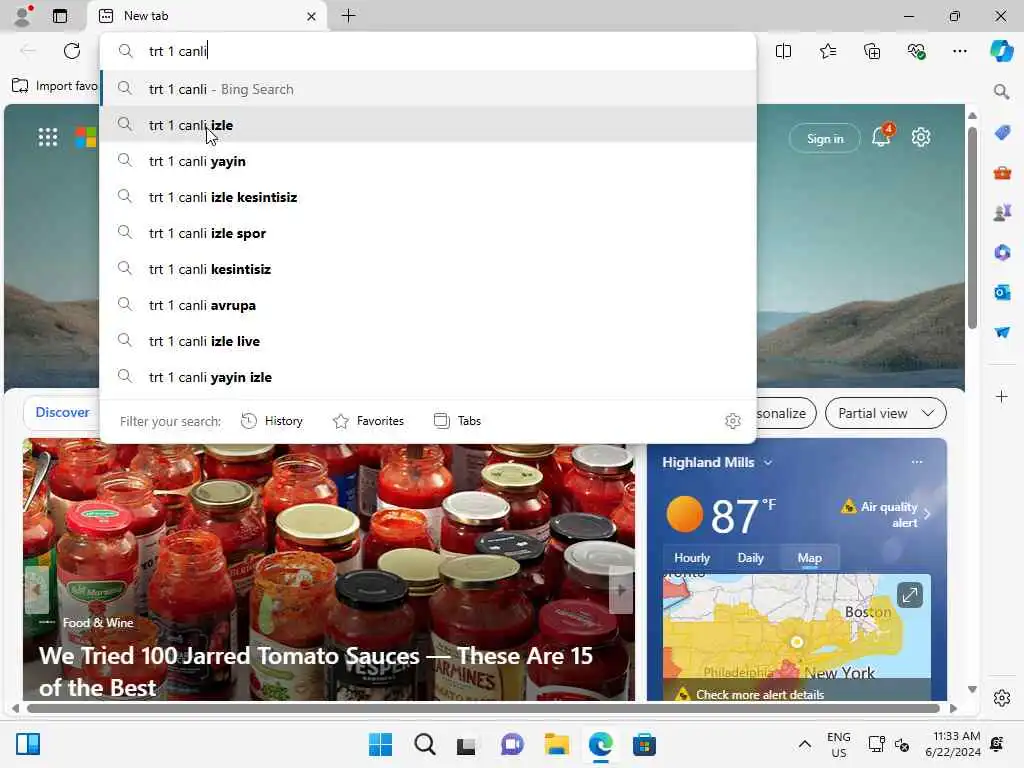Open the notifications bell
The height and width of the screenshot is (768, 1024).
pos(881,136)
